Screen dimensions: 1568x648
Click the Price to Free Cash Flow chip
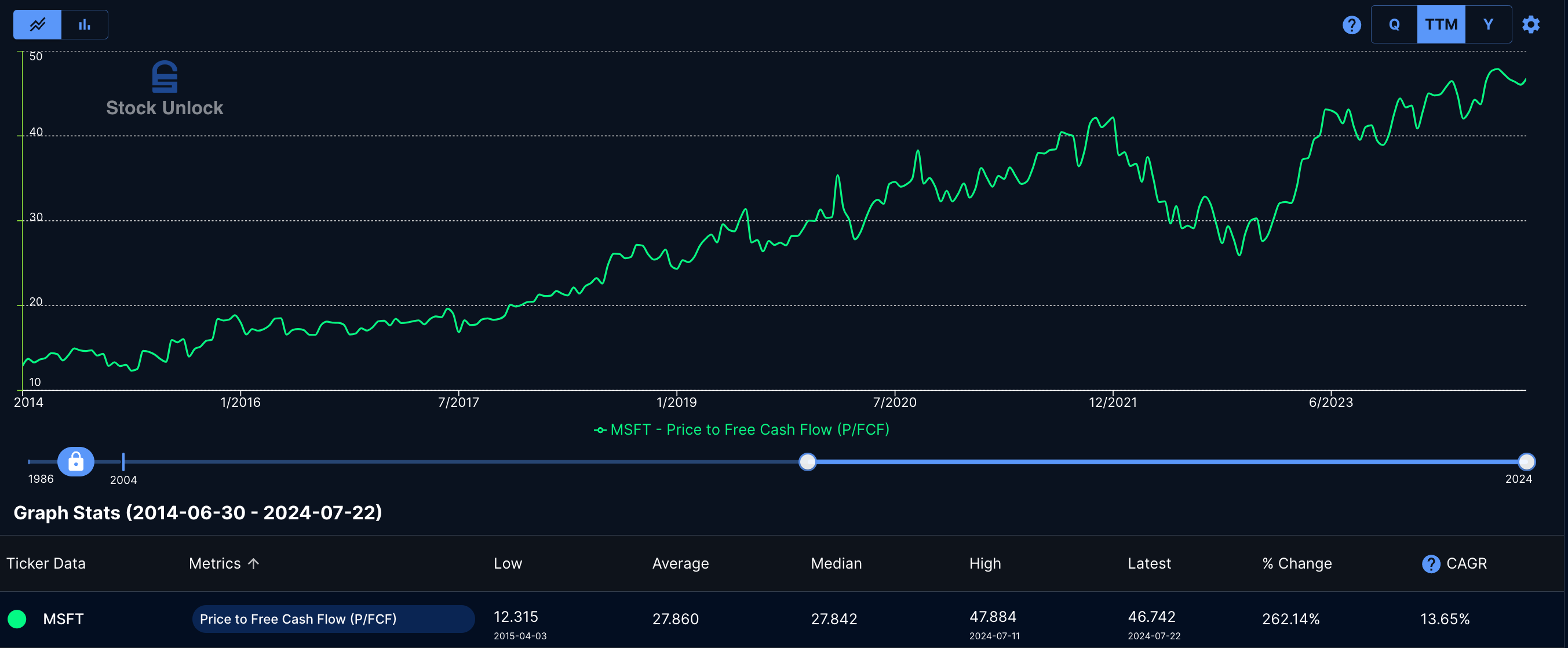(333, 619)
